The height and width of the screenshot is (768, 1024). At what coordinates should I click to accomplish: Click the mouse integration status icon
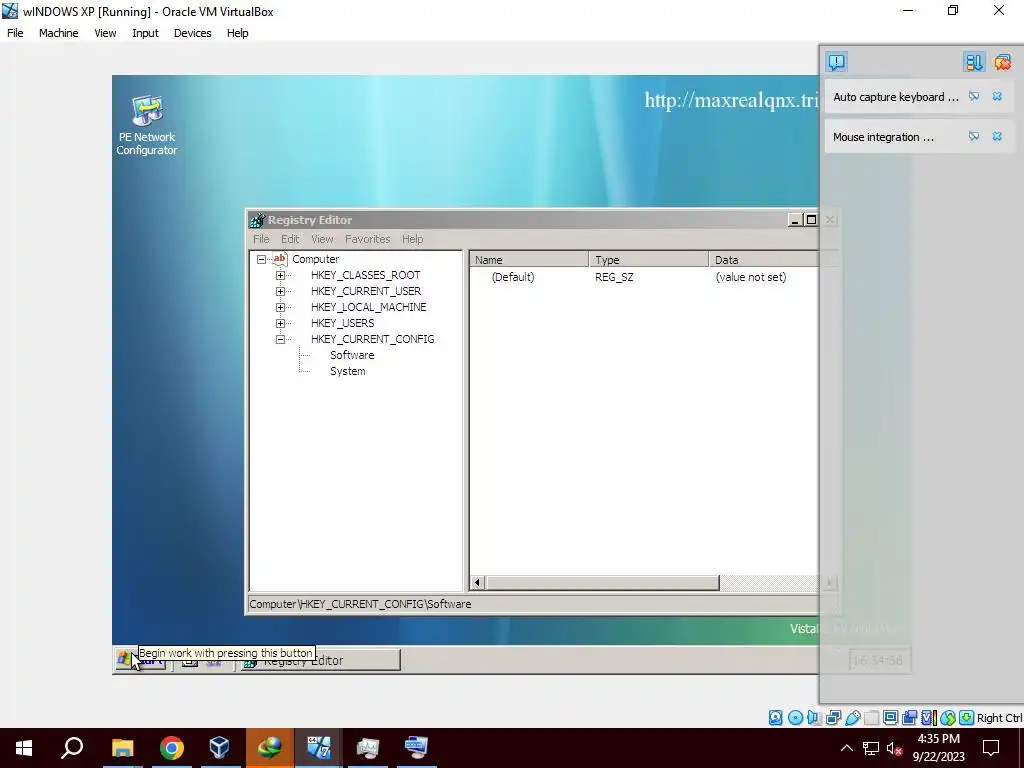point(948,718)
